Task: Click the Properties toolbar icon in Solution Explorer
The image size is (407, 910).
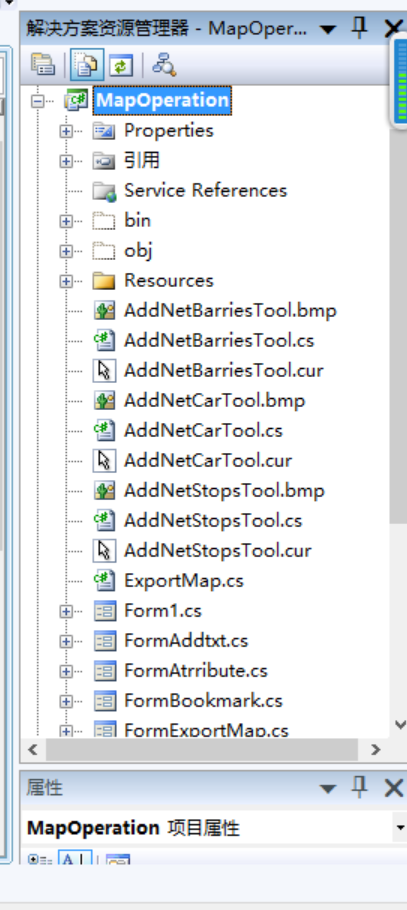Action: tap(43, 64)
